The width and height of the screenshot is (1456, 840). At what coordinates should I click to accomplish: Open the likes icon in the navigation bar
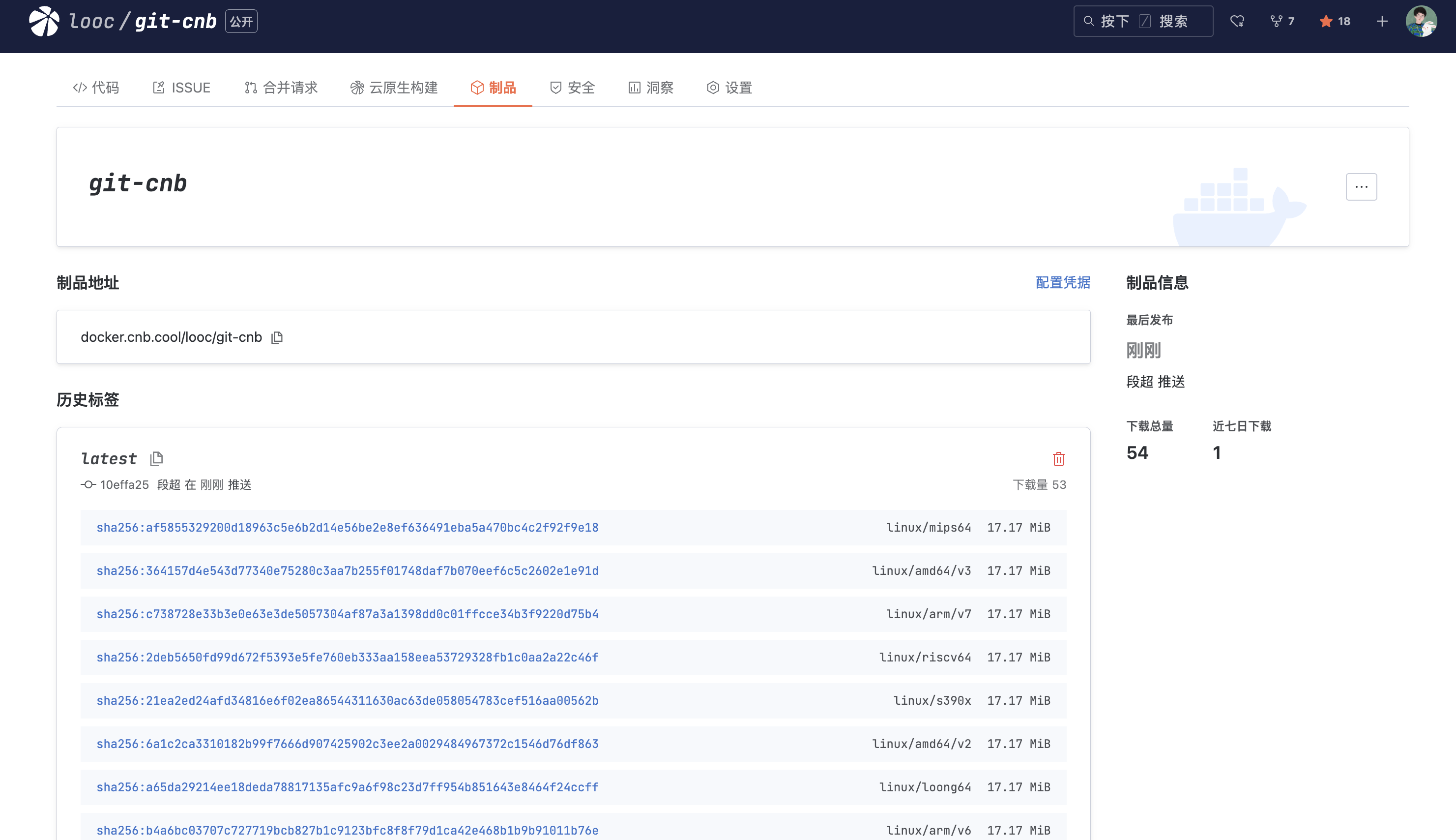point(1236,21)
